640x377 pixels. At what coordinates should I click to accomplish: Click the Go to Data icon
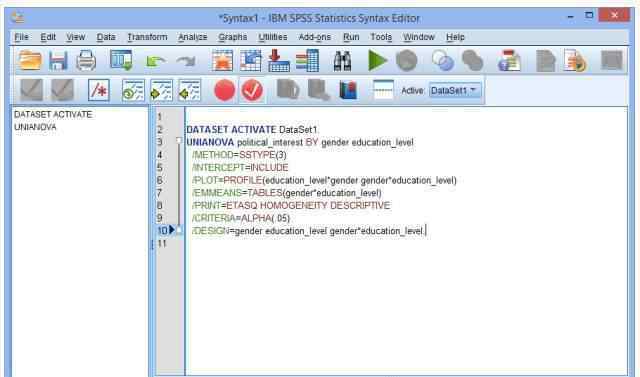pyautogui.click(x=222, y=60)
